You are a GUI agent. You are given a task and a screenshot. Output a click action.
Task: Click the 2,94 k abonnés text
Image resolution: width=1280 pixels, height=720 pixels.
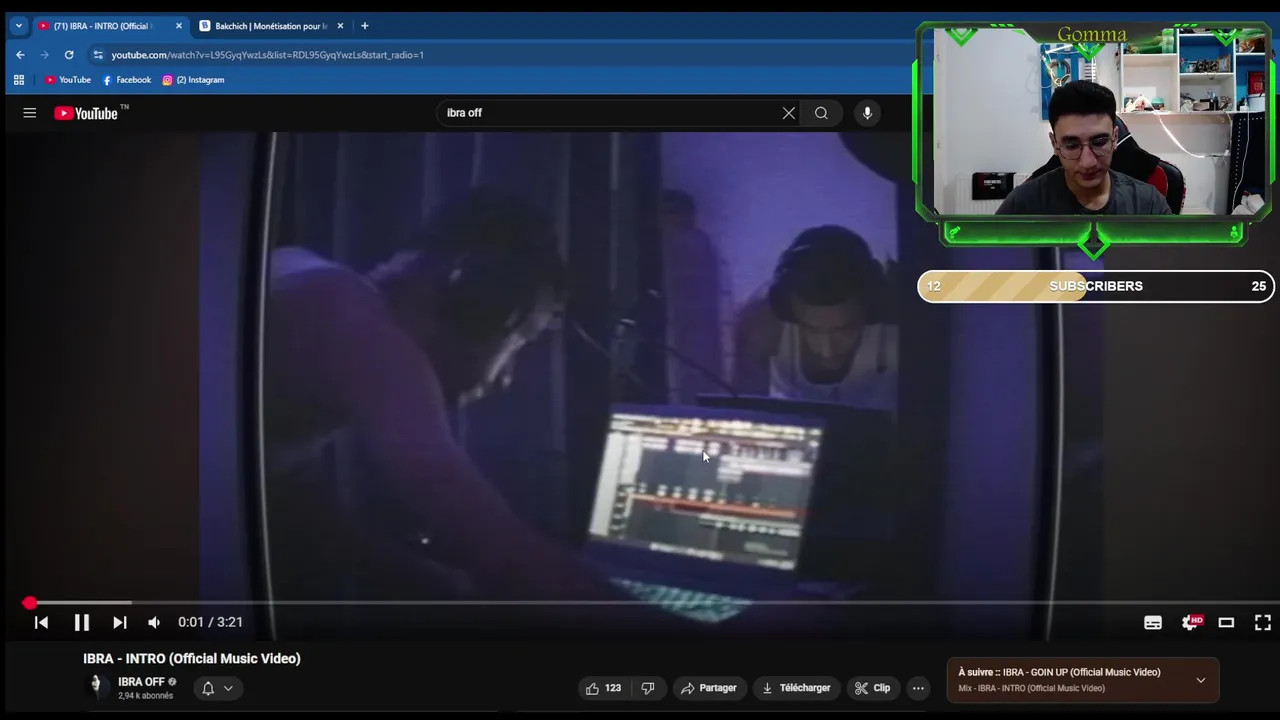(146, 696)
